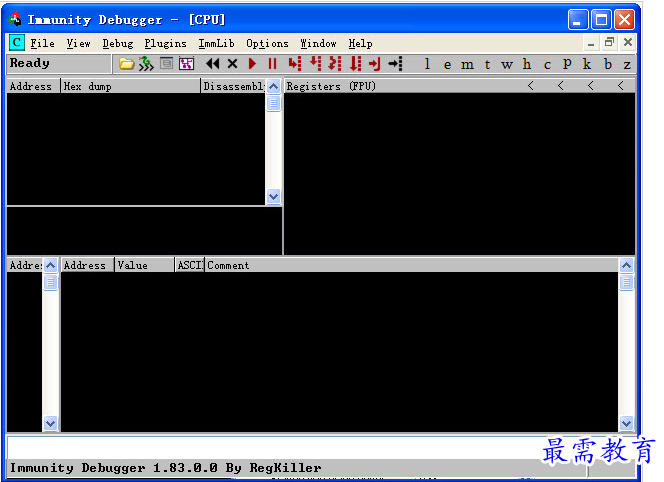Click the Go to address arrow icon
This screenshot has height=482, width=664.
[395, 64]
